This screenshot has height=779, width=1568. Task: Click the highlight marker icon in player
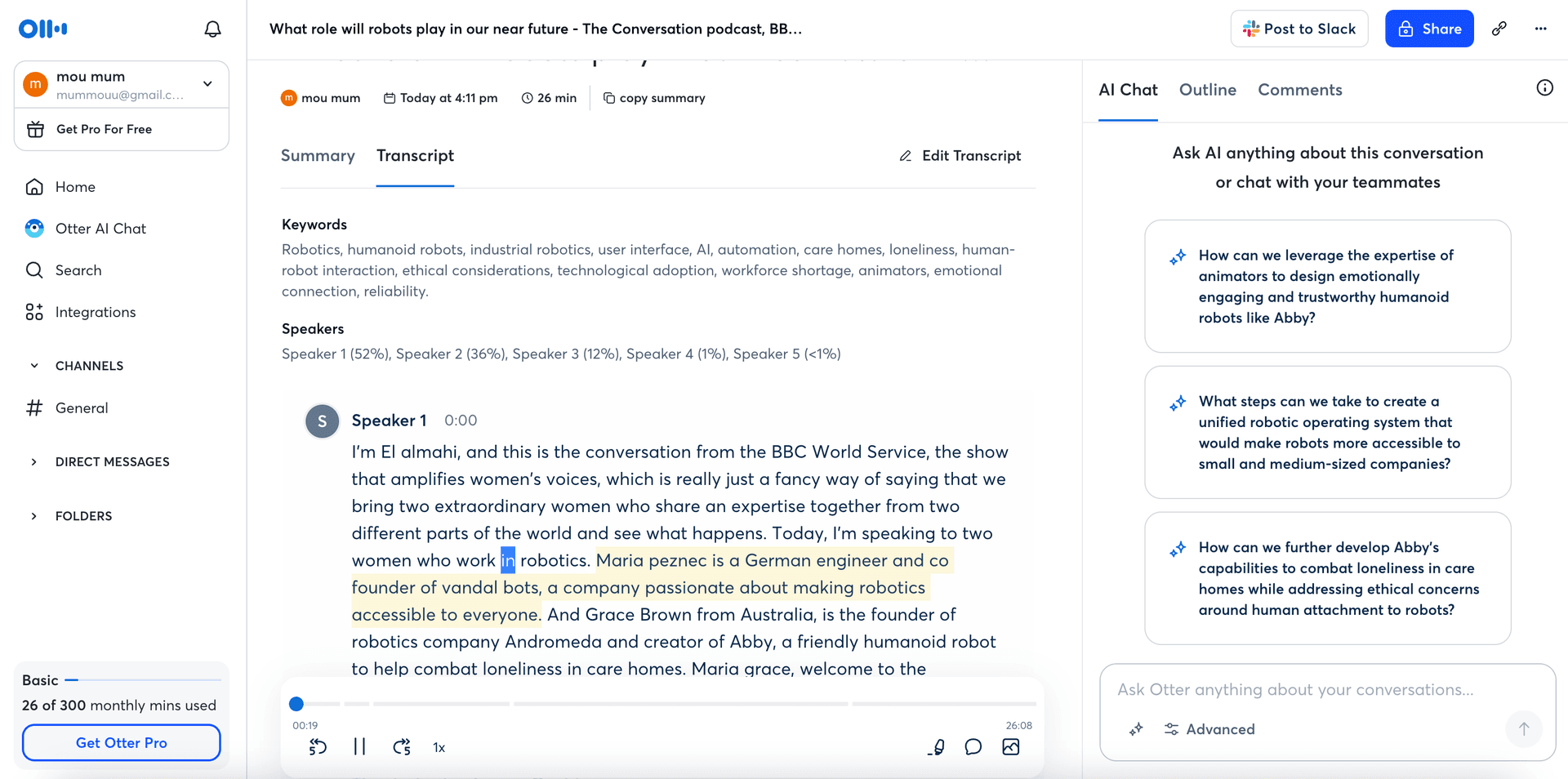coord(937,747)
